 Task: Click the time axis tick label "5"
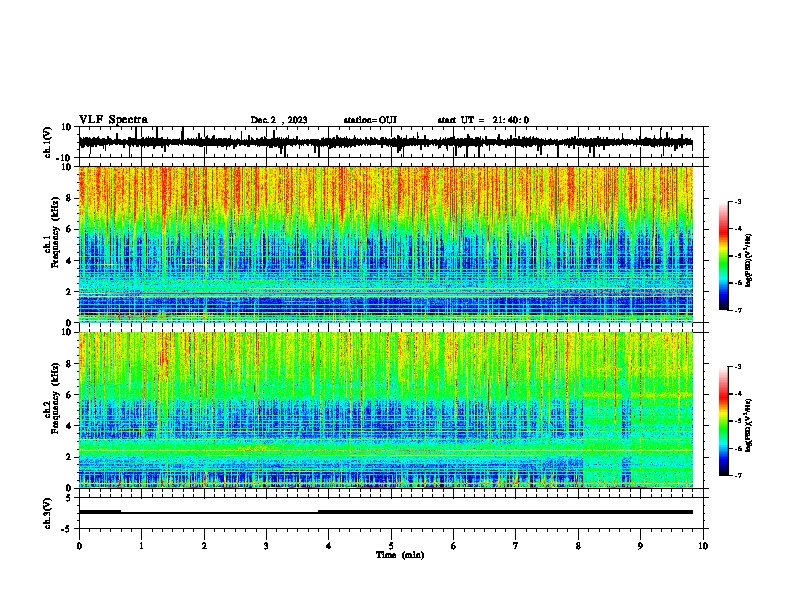(x=391, y=546)
